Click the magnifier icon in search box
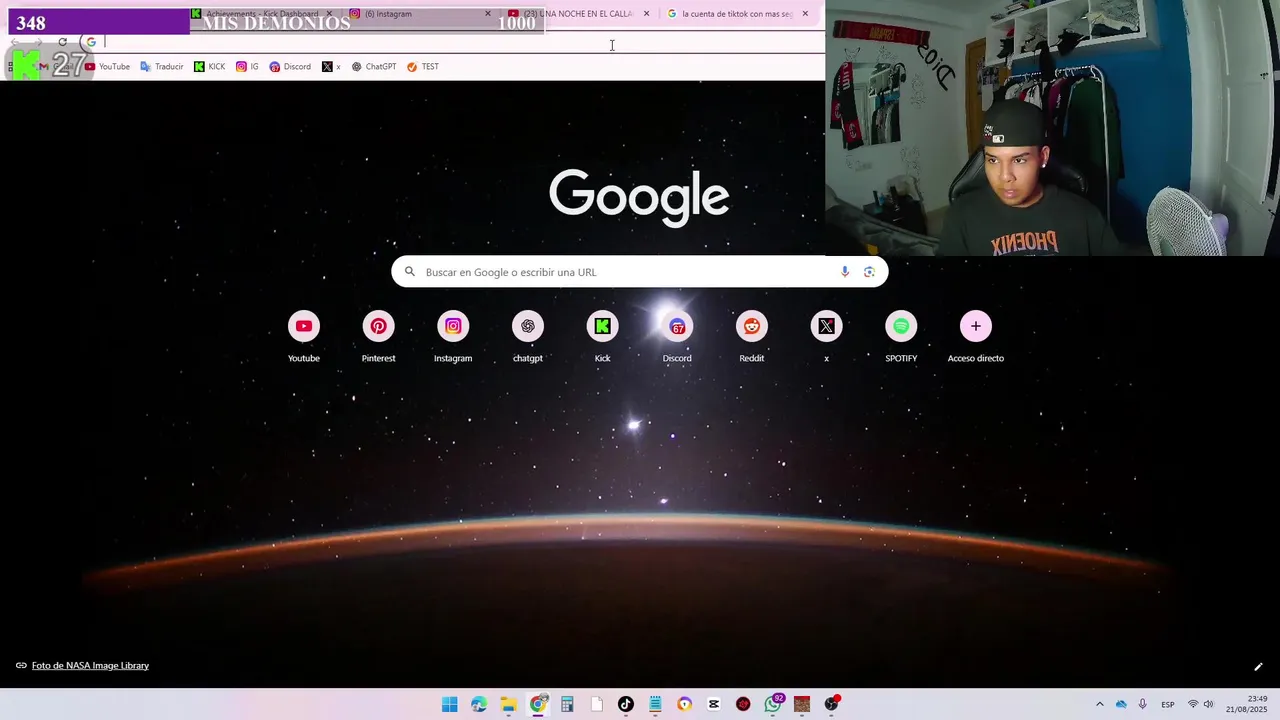1280x720 pixels. click(409, 272)
